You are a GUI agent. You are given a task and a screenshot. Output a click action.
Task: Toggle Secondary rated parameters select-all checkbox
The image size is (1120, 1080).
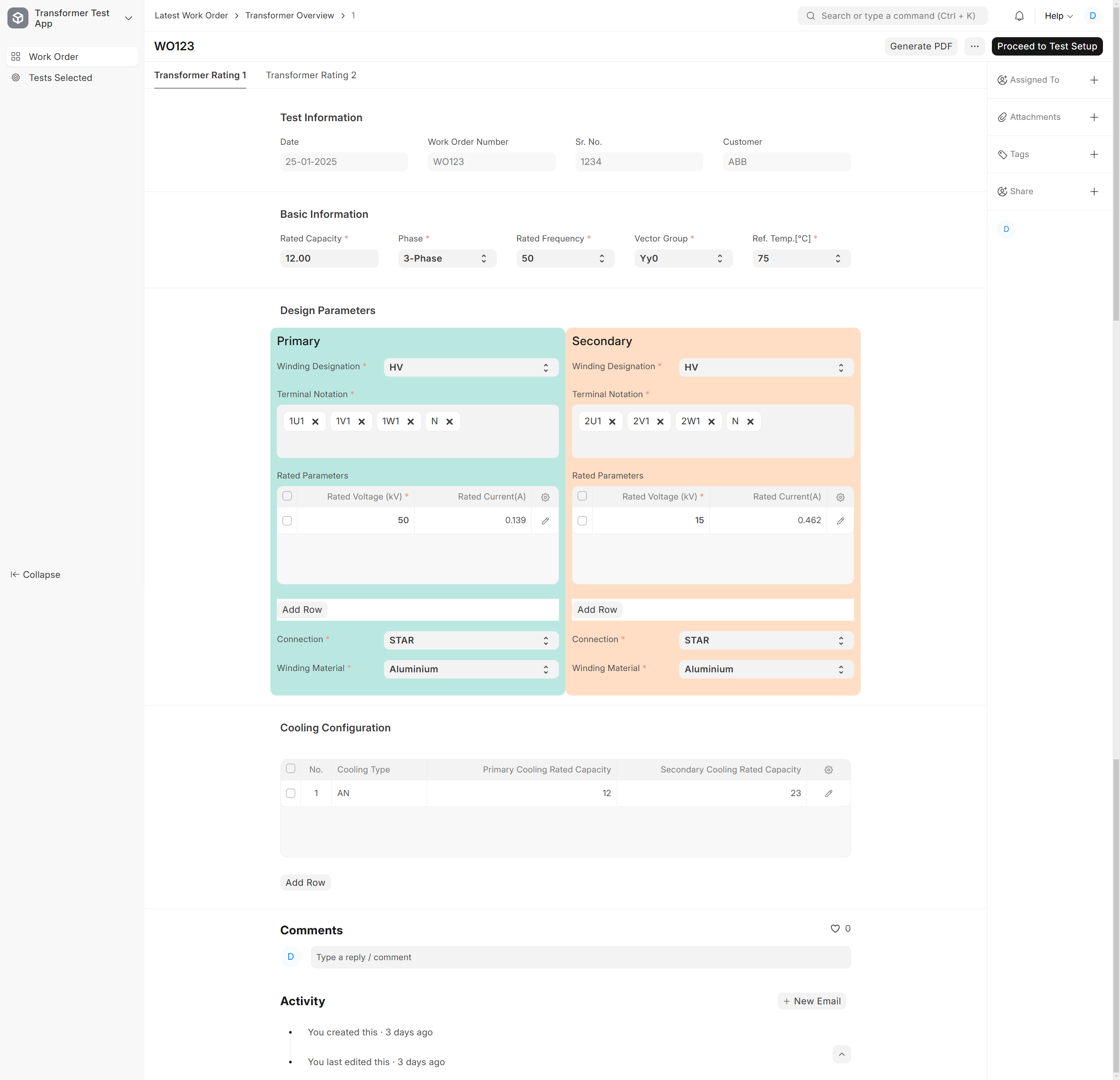click(x=582, y=496)
